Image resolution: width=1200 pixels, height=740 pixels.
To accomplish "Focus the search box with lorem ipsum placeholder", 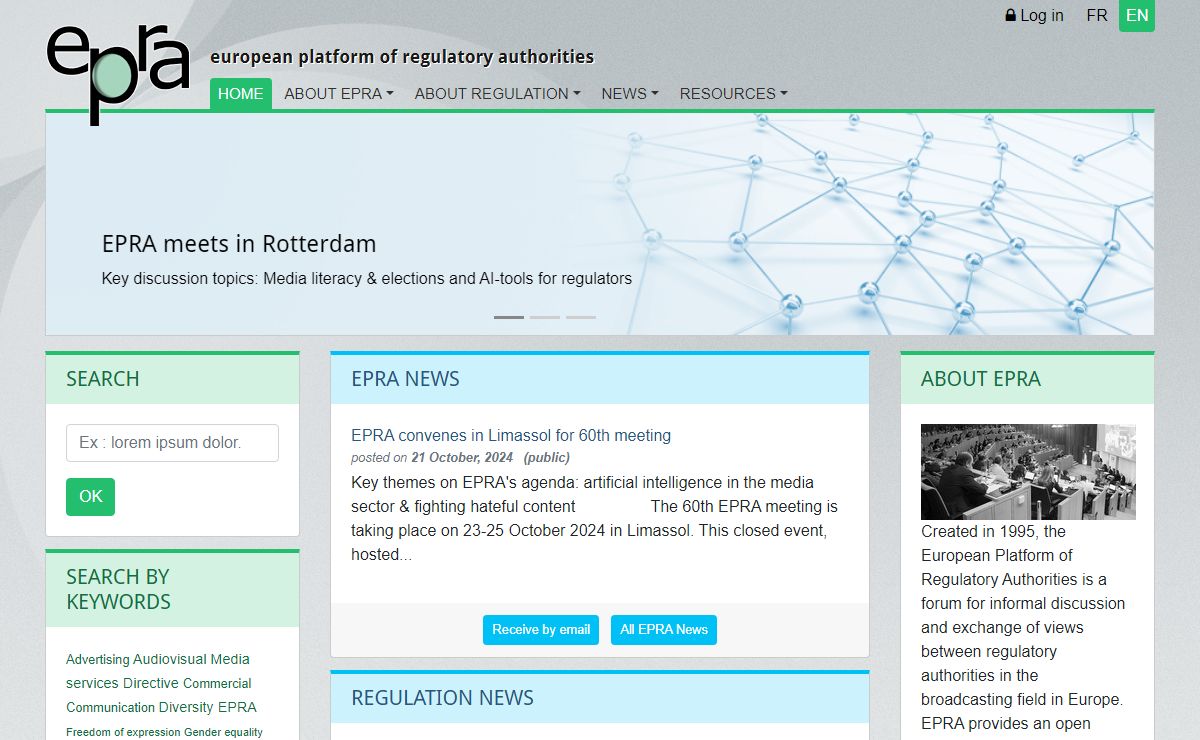I will pos(172,443).
